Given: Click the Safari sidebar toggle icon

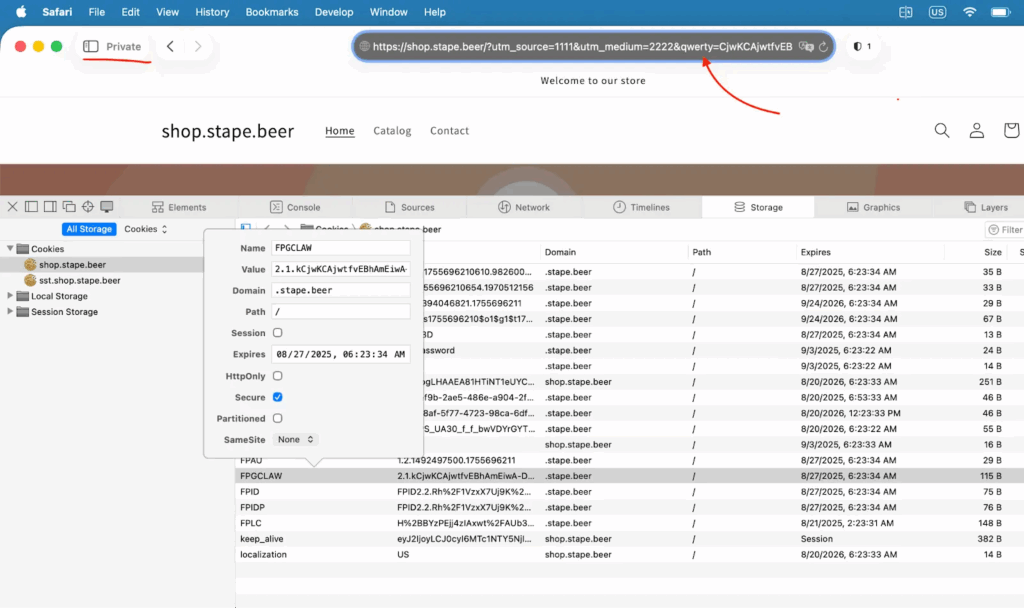Looking at the screenshot, I should coord(91,46).
